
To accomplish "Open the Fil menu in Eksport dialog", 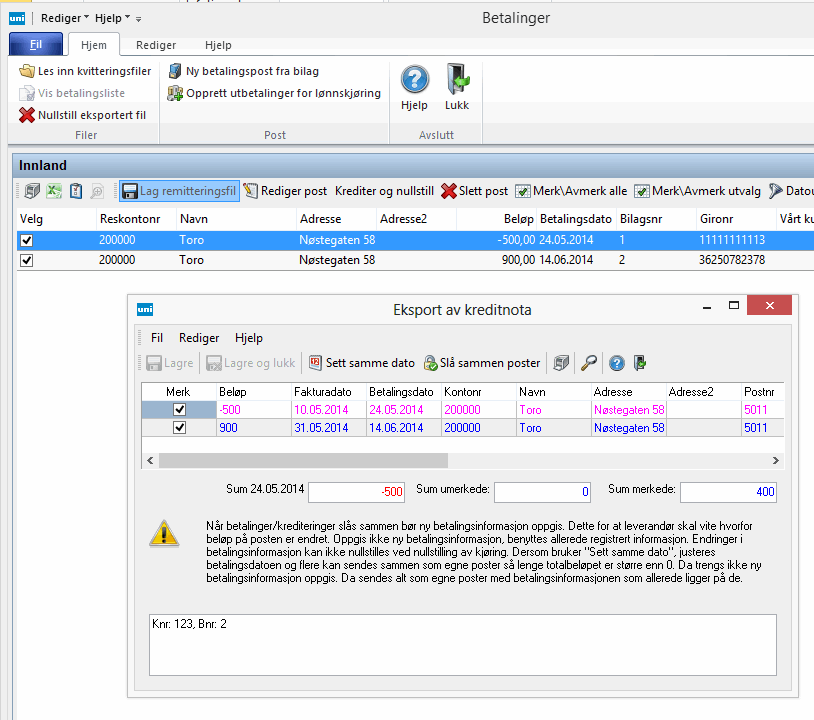I will [x=157, y=338].
